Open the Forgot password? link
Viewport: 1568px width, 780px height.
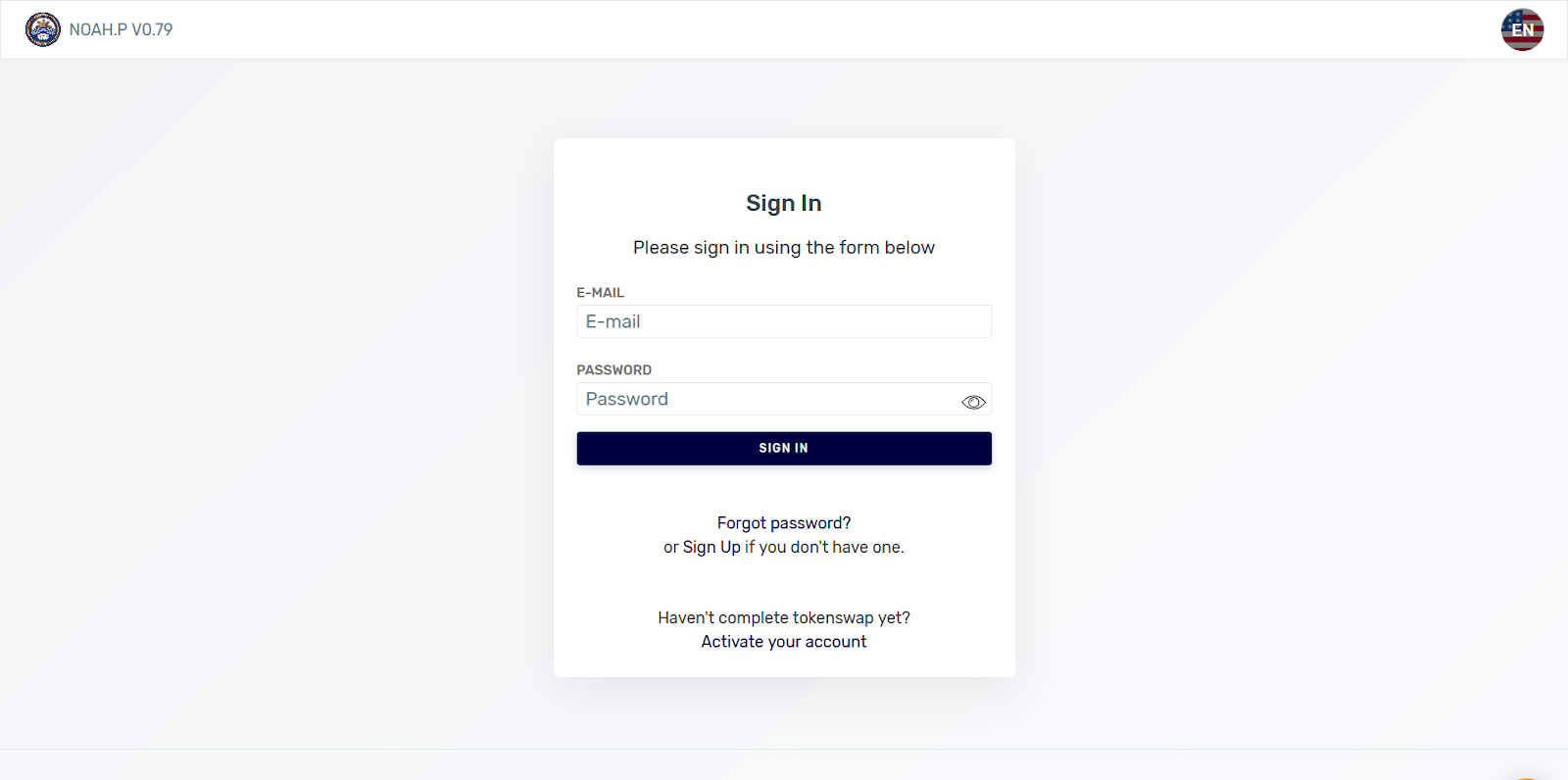coord(783,523)
